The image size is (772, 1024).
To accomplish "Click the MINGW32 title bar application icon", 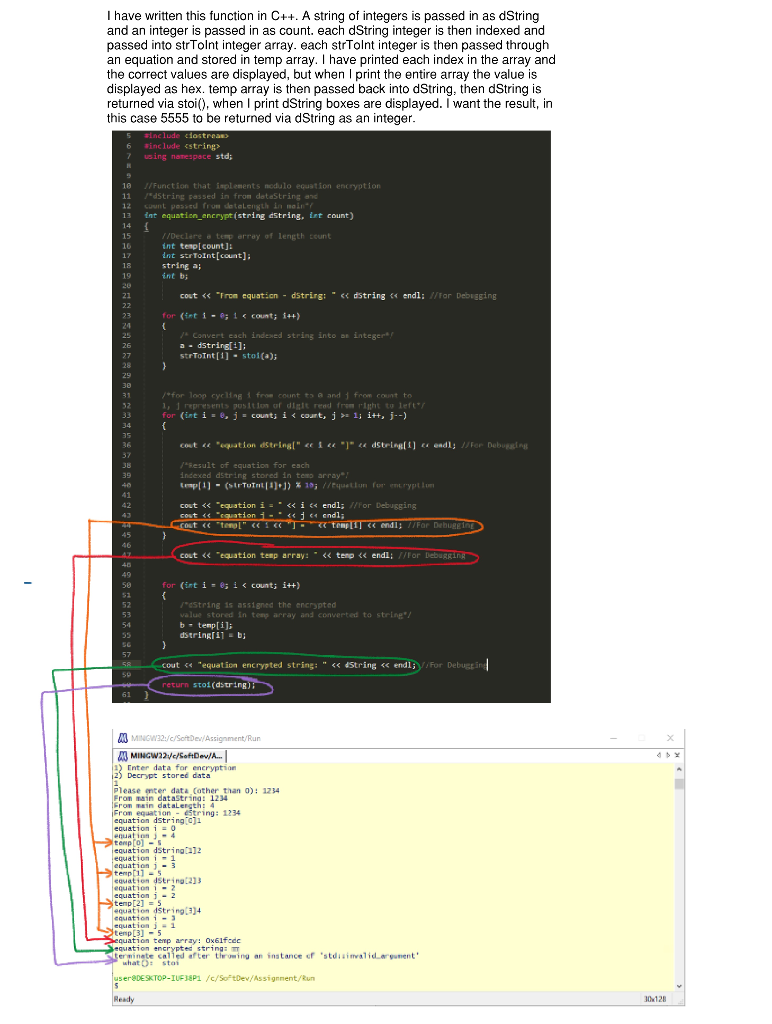I will point(123,738).
